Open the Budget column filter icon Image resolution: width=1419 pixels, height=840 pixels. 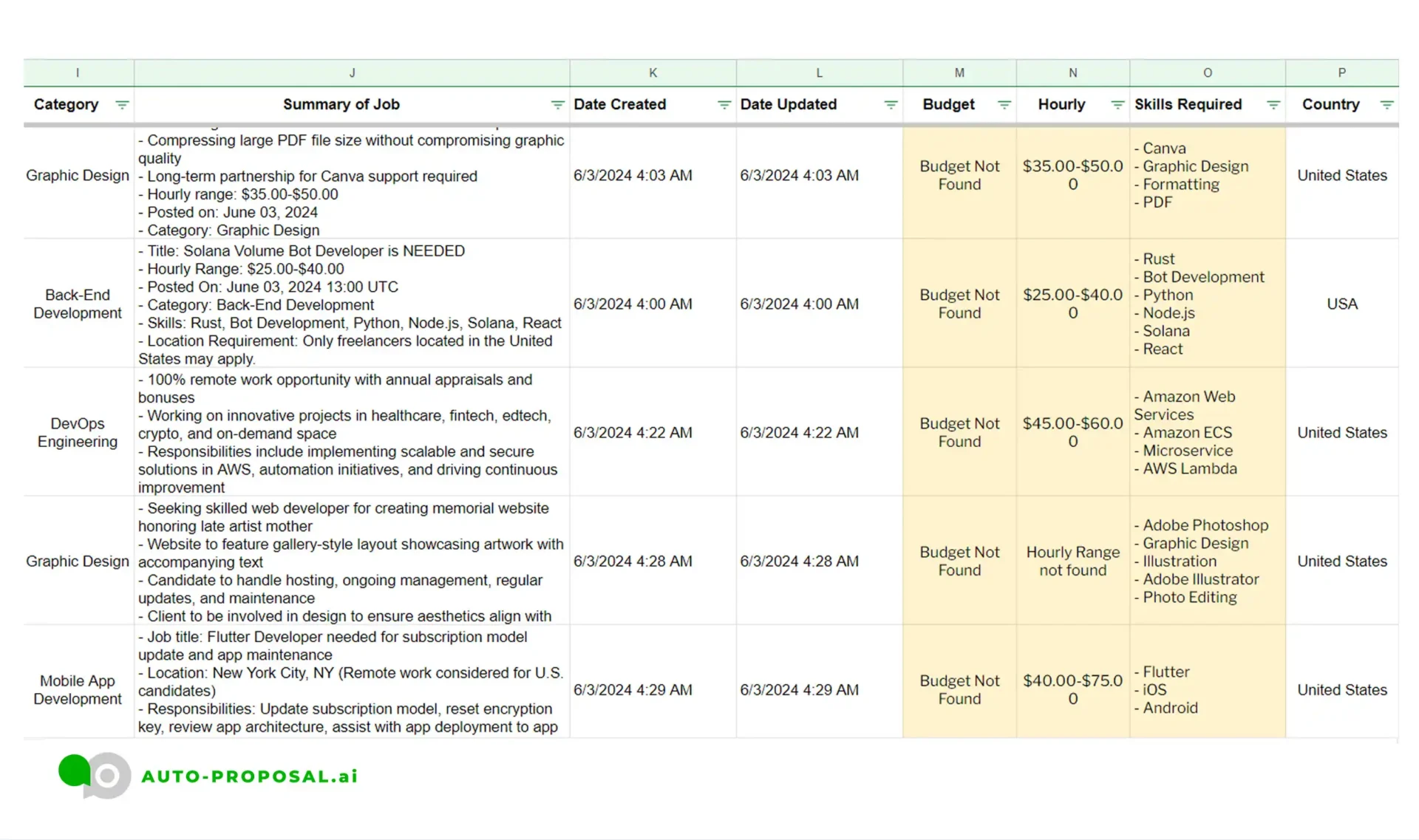[x=1004, y=105]
